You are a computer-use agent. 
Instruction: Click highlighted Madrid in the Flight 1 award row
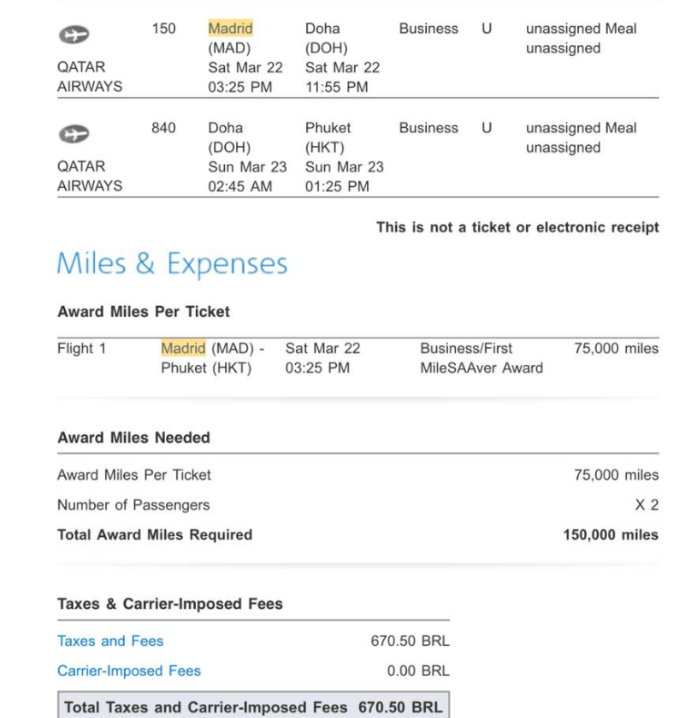point(183,349)
